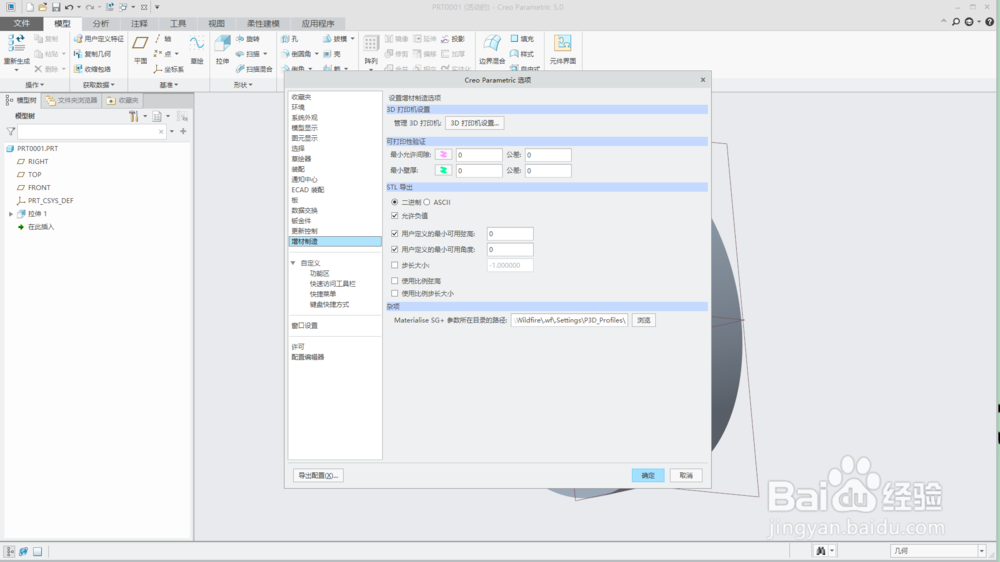Switch to the 文件夹浏览器 panel tab
Viewport: 1000px width, 562px height.
coord(71,100)
